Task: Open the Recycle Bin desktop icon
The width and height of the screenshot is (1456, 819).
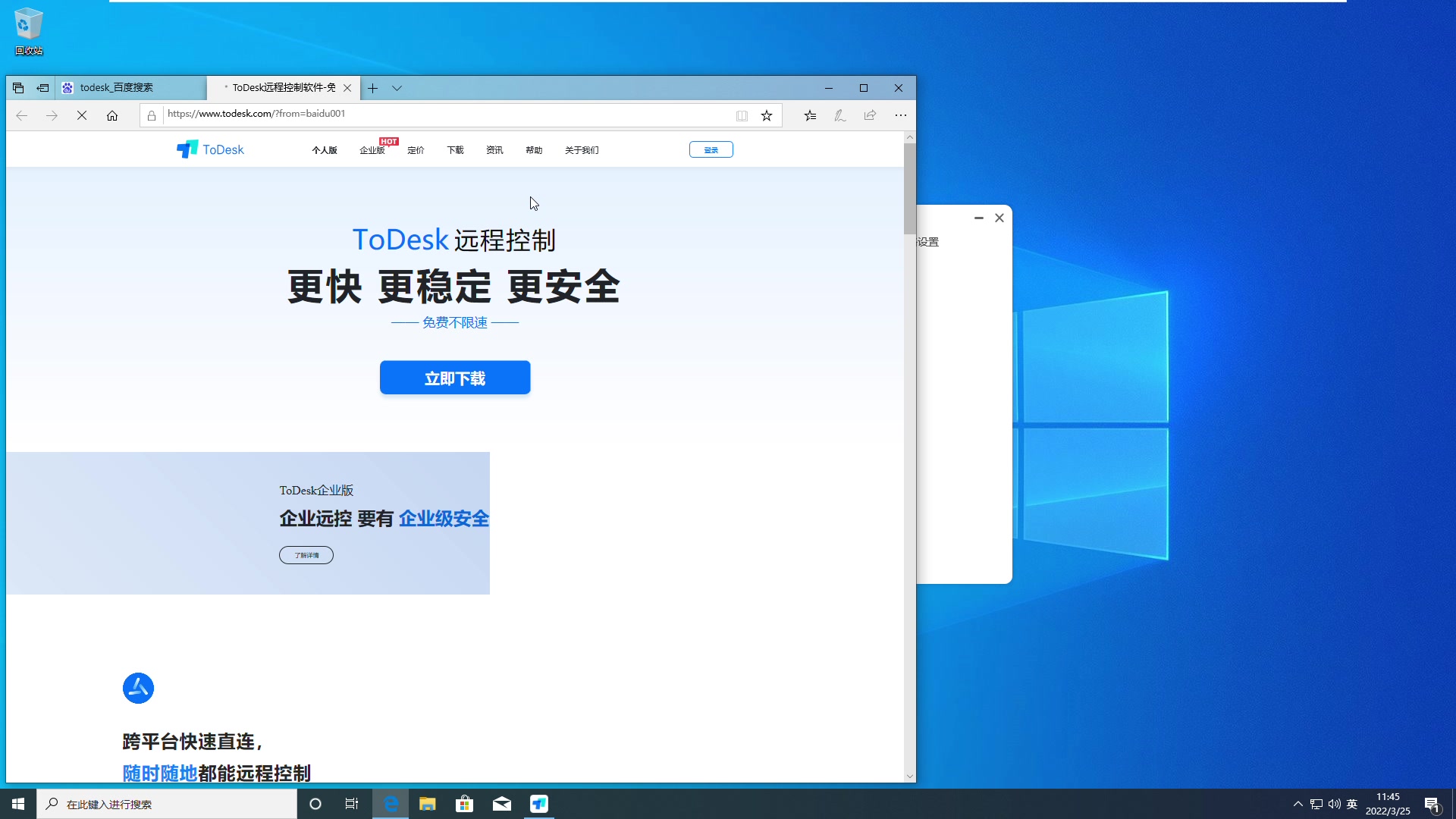Action: click(x=29, y=32)
